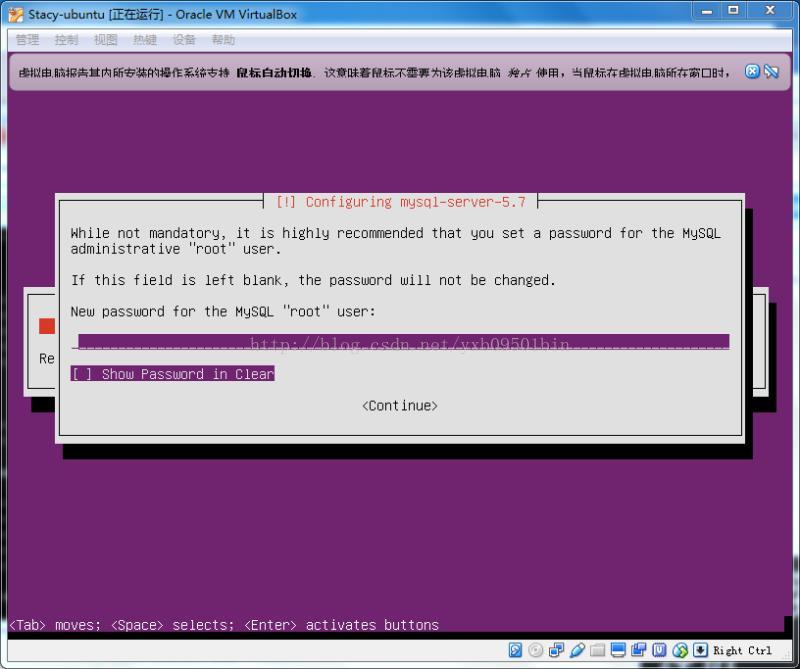Click the keyboard capture arrow icon
800x669 pixels.
click(x=701, y=650)
